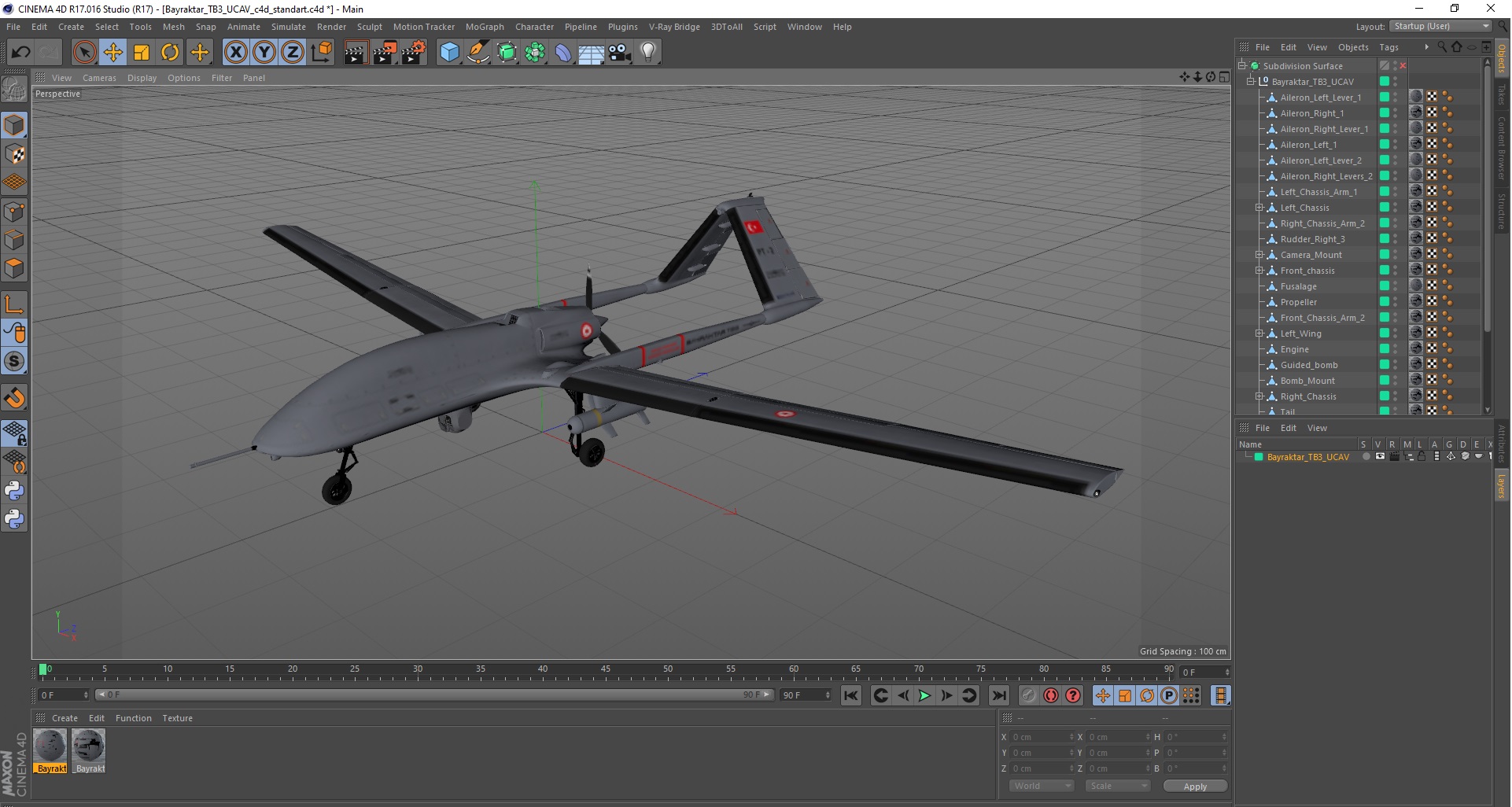Click Bayraktar_TB3_UCAV layer color swatch
Viewport: 1512px width, 807px height.
click(x=1259, y=457)
